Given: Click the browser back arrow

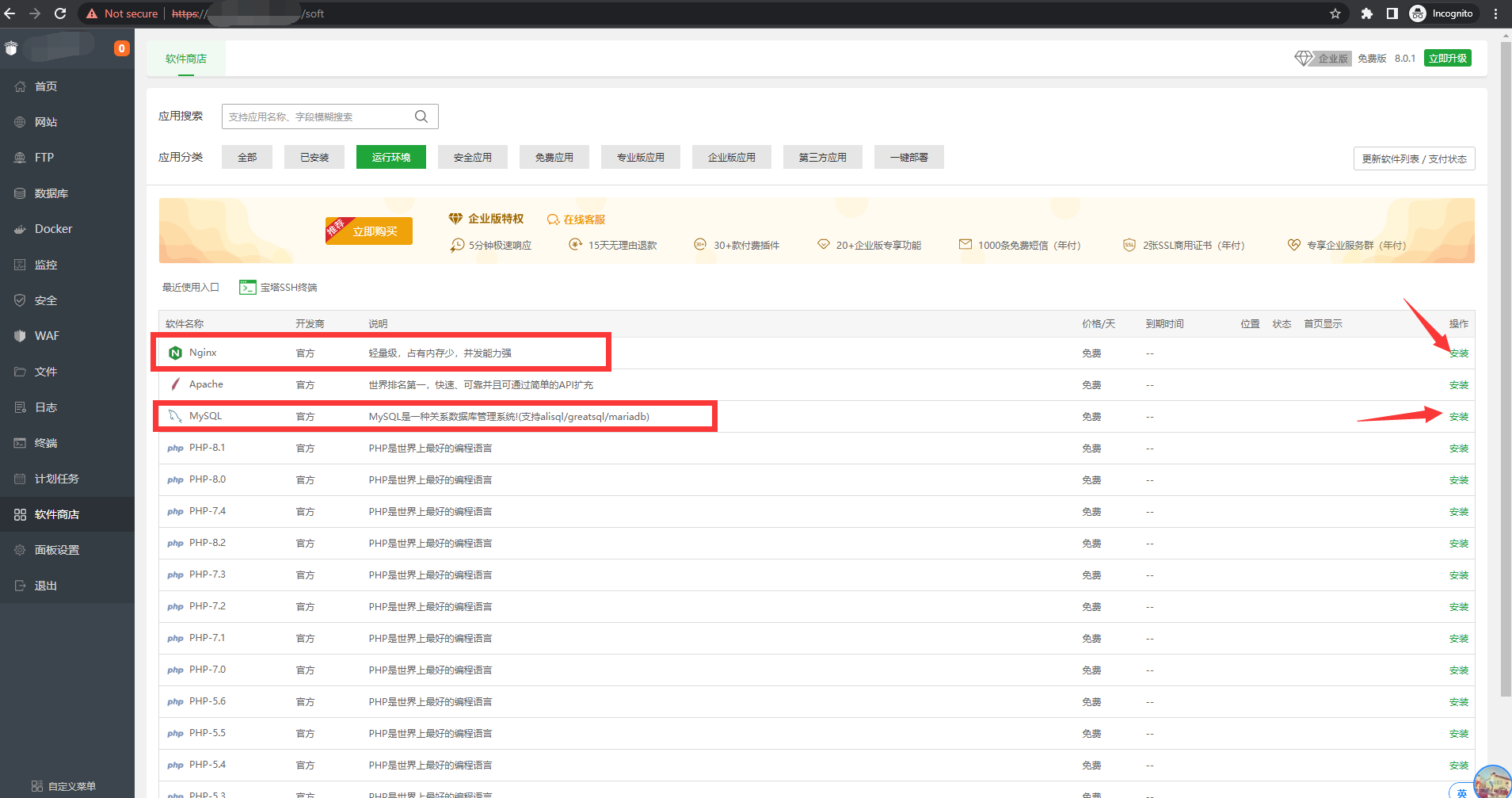Looking at the screenshot, I should point(10,13).
